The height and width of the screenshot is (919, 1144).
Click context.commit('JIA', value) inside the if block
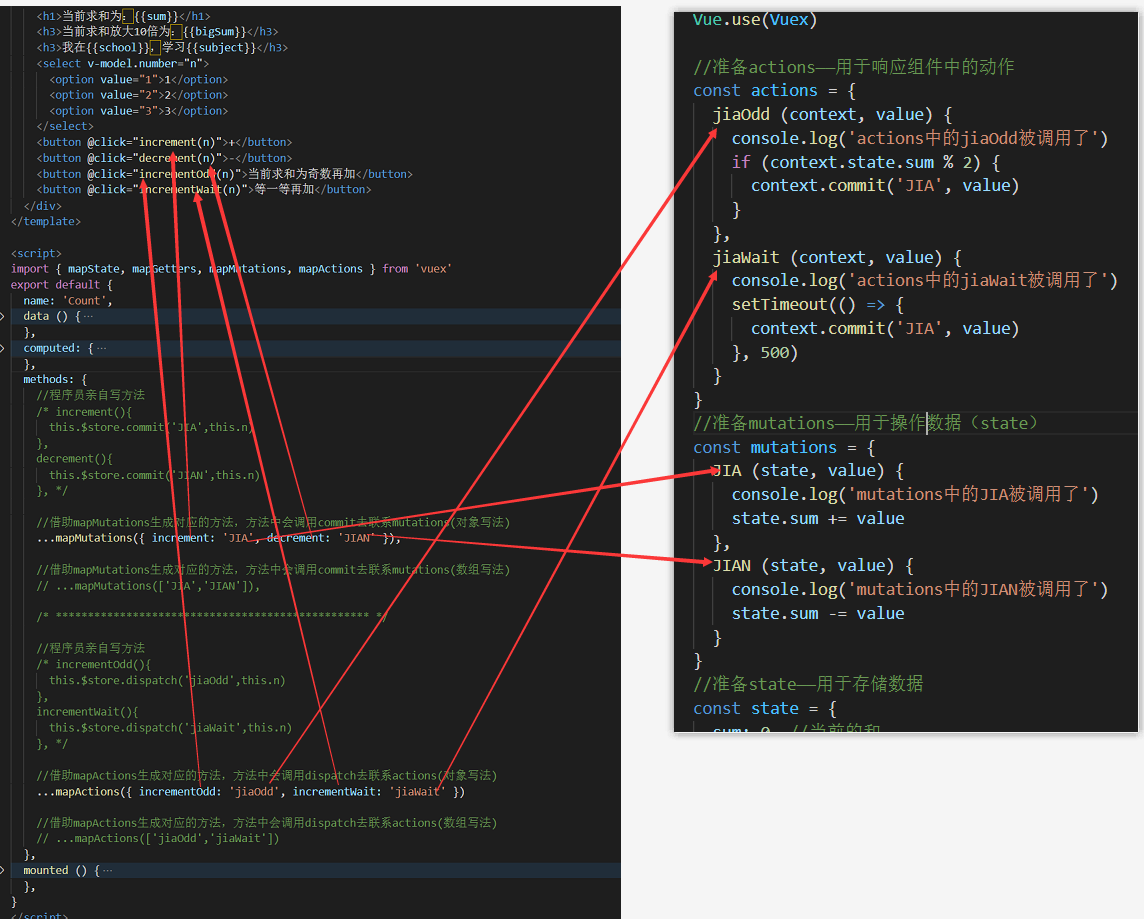885,186
